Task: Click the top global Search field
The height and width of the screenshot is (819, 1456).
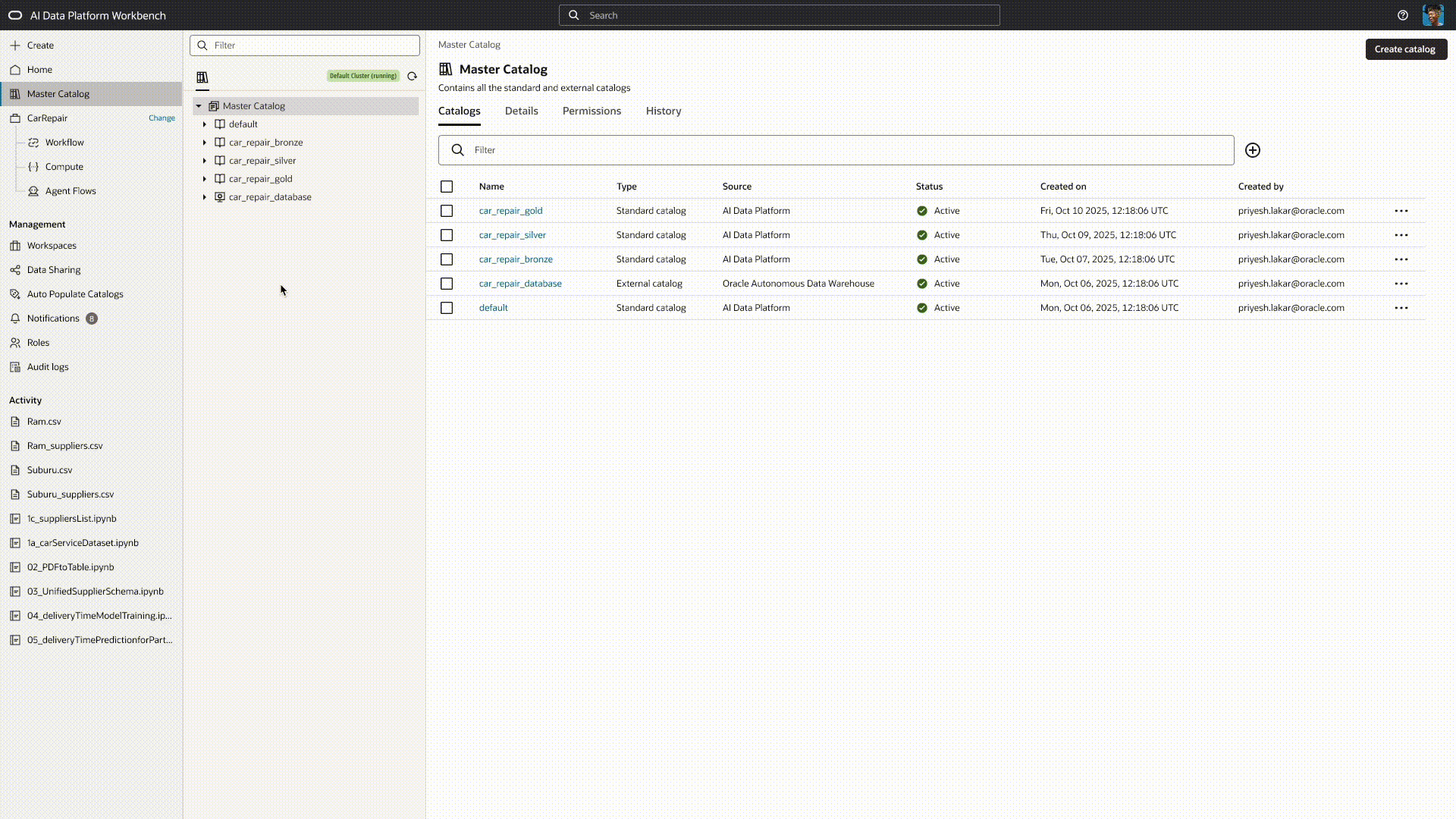Action: coord(779,15)
